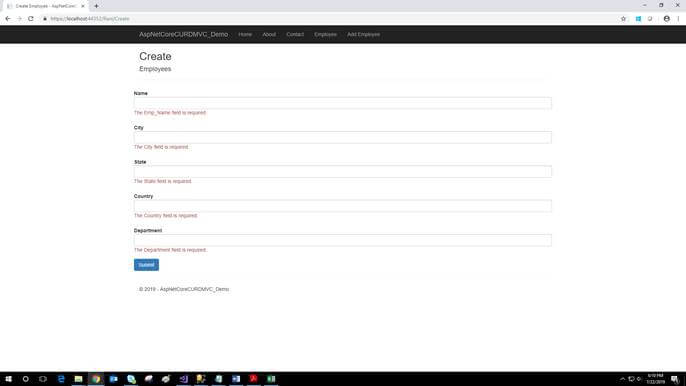Click the localhost address bar URL
Image resolution: width=686 pixels, height=386 pixels.
tap(90, 19)
